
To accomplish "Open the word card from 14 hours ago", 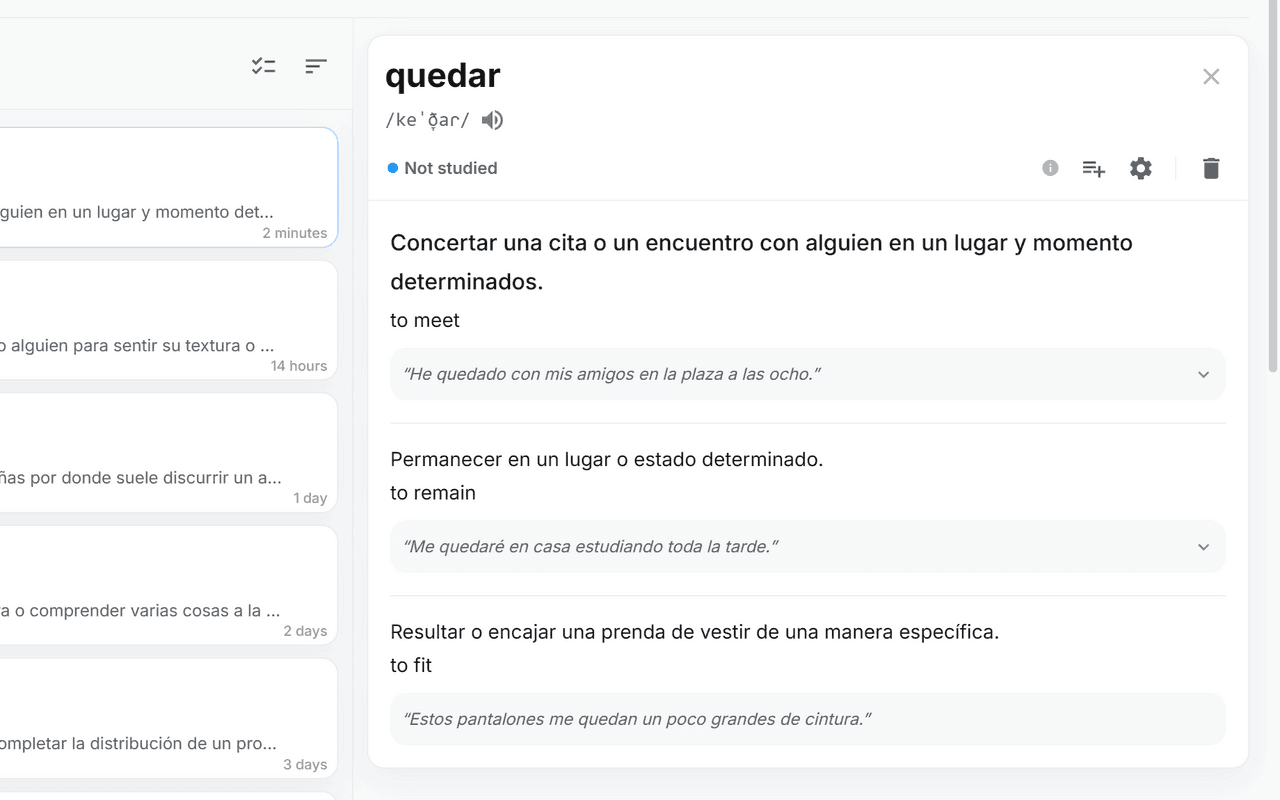I will point(168,320).
